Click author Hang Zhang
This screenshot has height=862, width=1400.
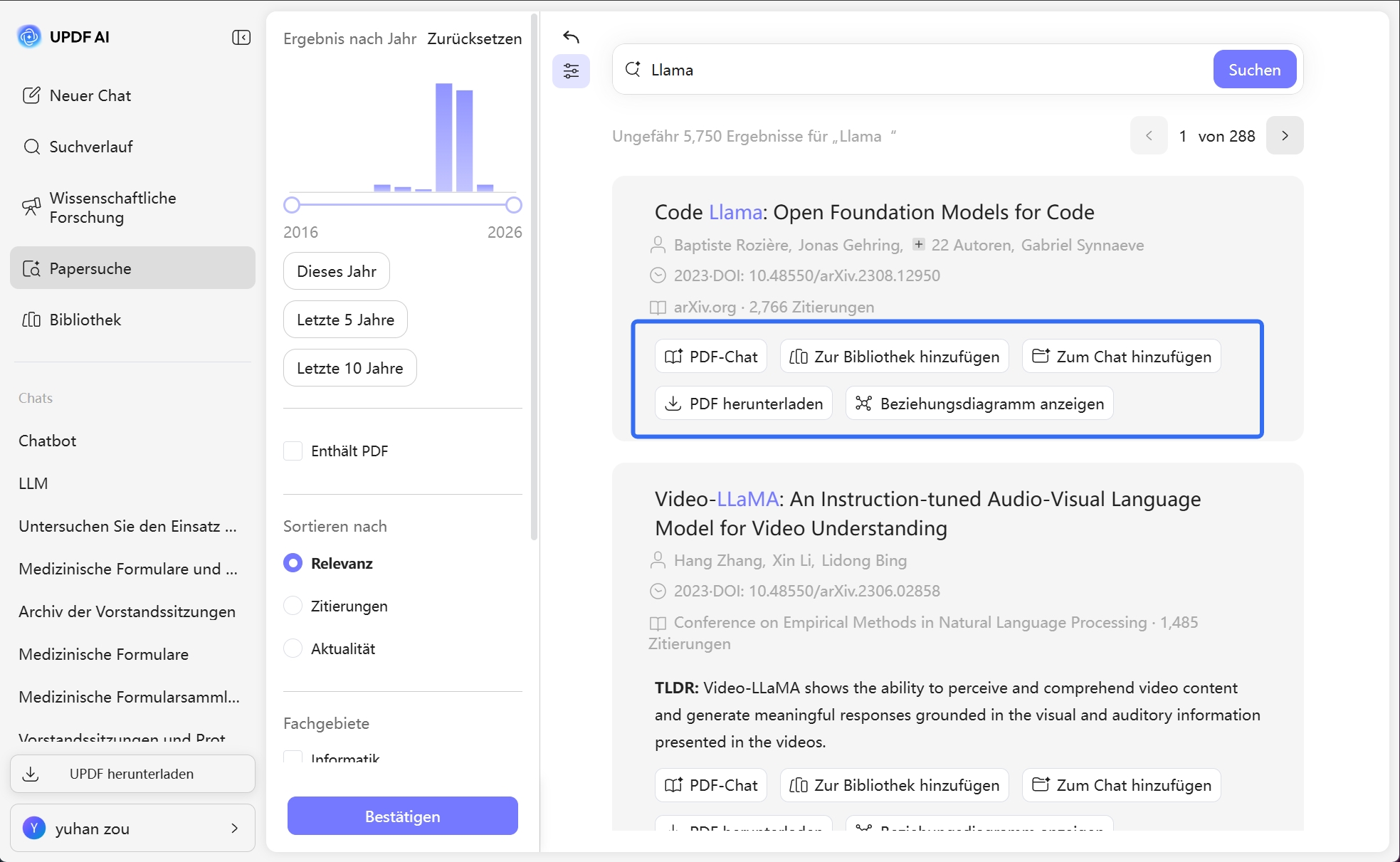pos(718,560)
